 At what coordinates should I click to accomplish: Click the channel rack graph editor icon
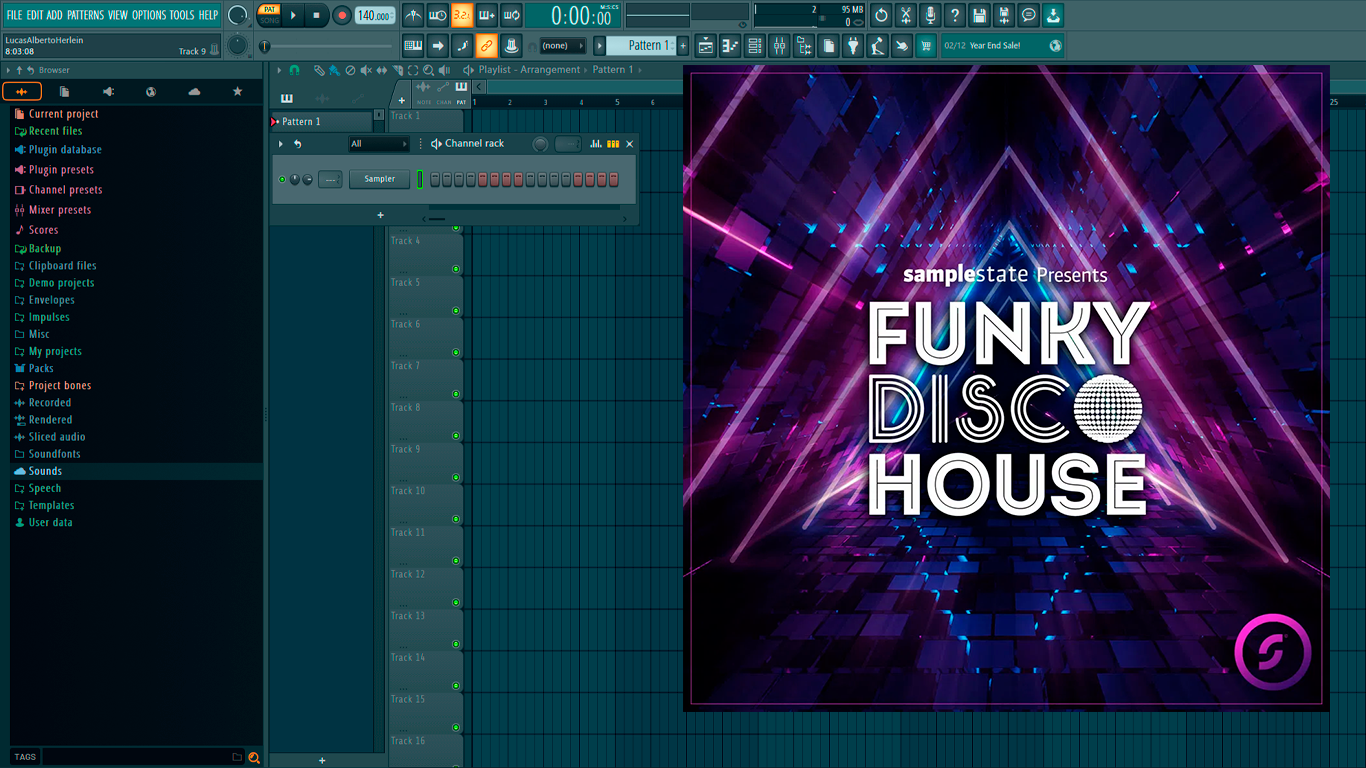596,144
